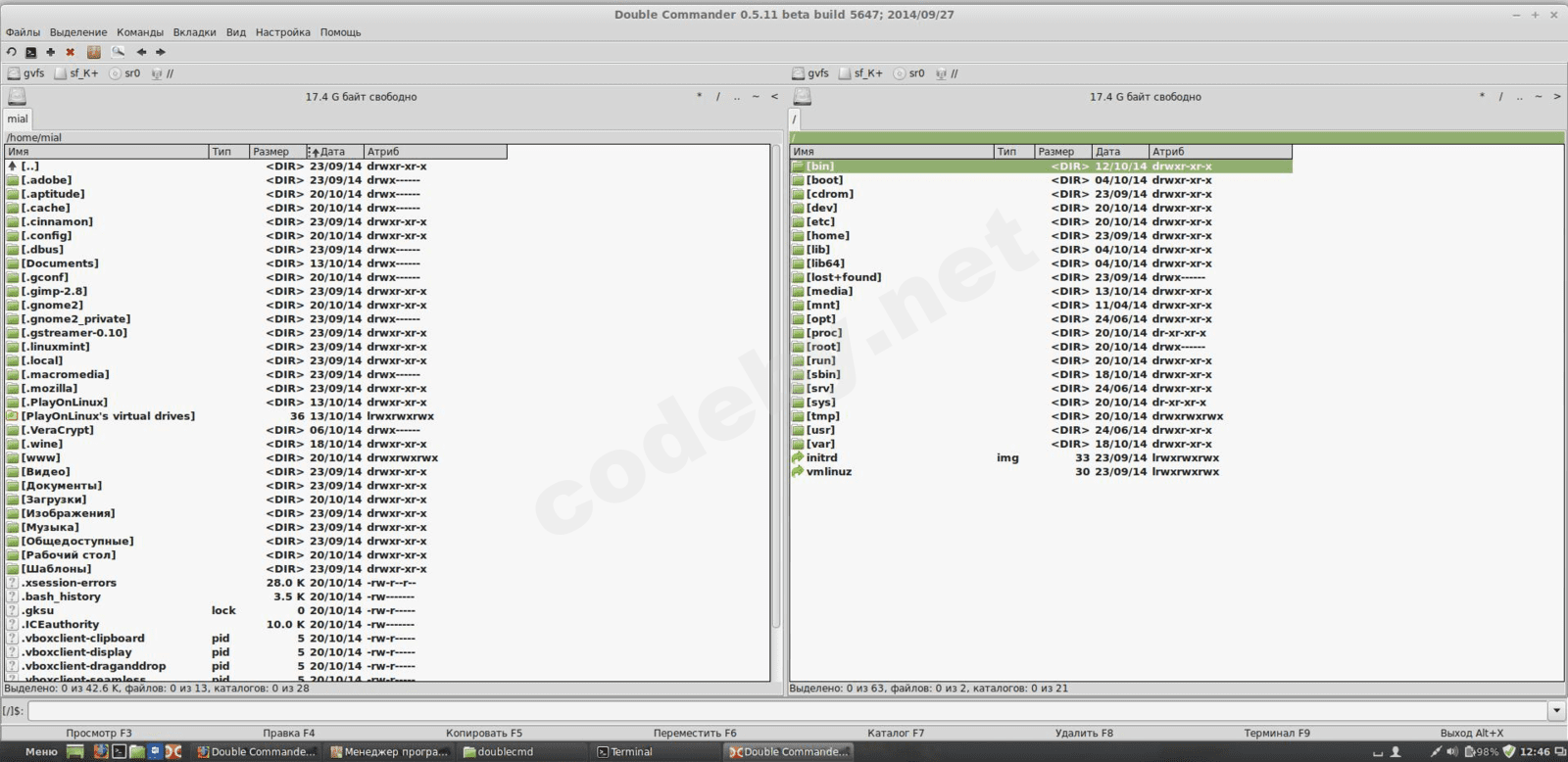Open the terminal icon in the toolbar
This screenshot has height=762, width=1568.
coord(30,52)
